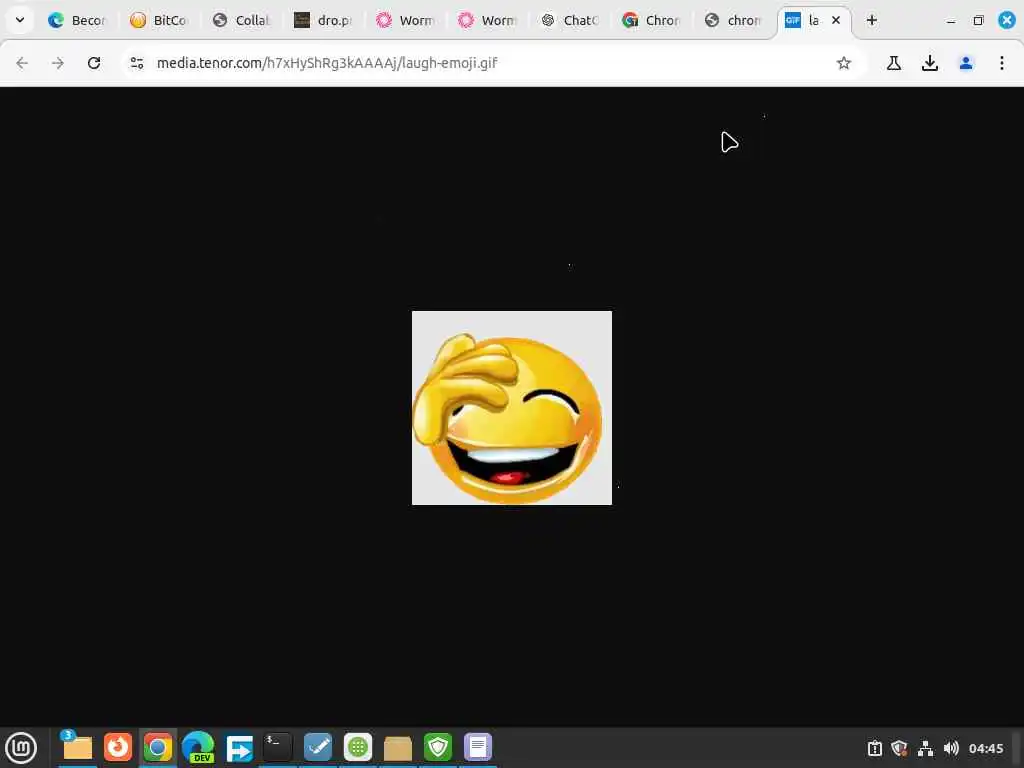This screenshot has height=768, width=1024.
Task: Restore the Chrome window size
Action: tap(978, 21)
